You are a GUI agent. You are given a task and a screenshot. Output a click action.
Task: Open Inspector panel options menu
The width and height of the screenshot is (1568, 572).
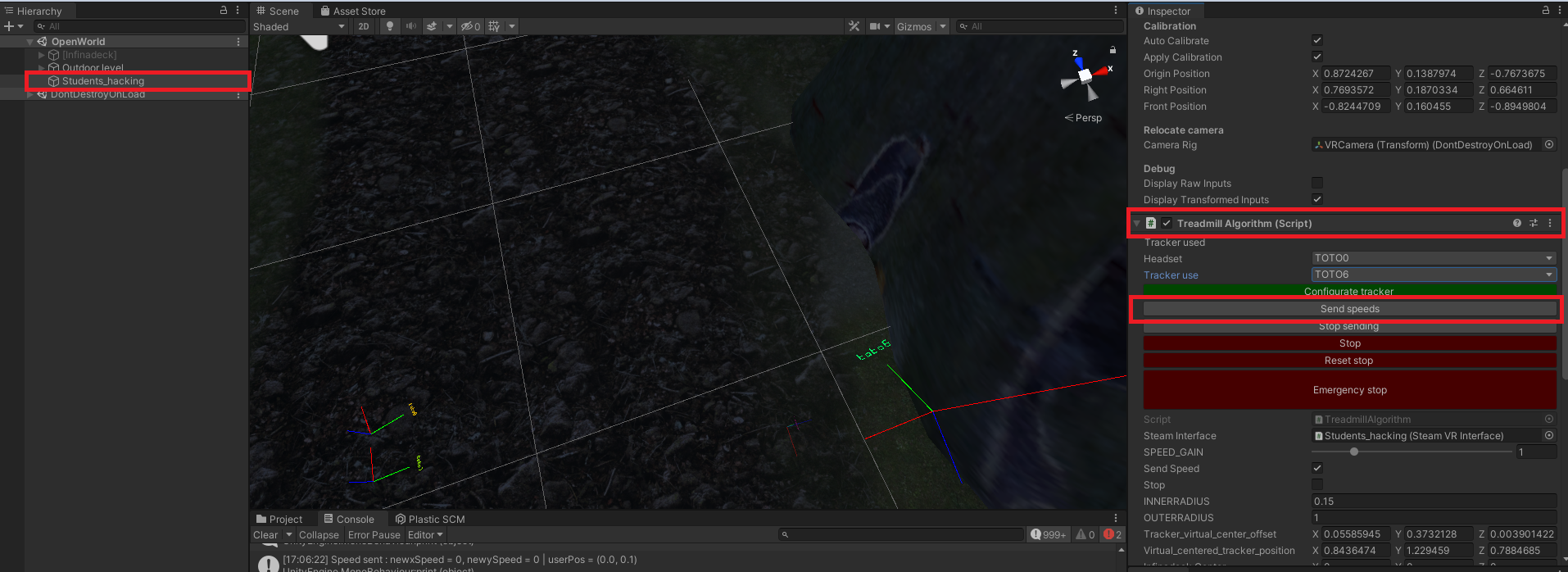coord(1559,11)
